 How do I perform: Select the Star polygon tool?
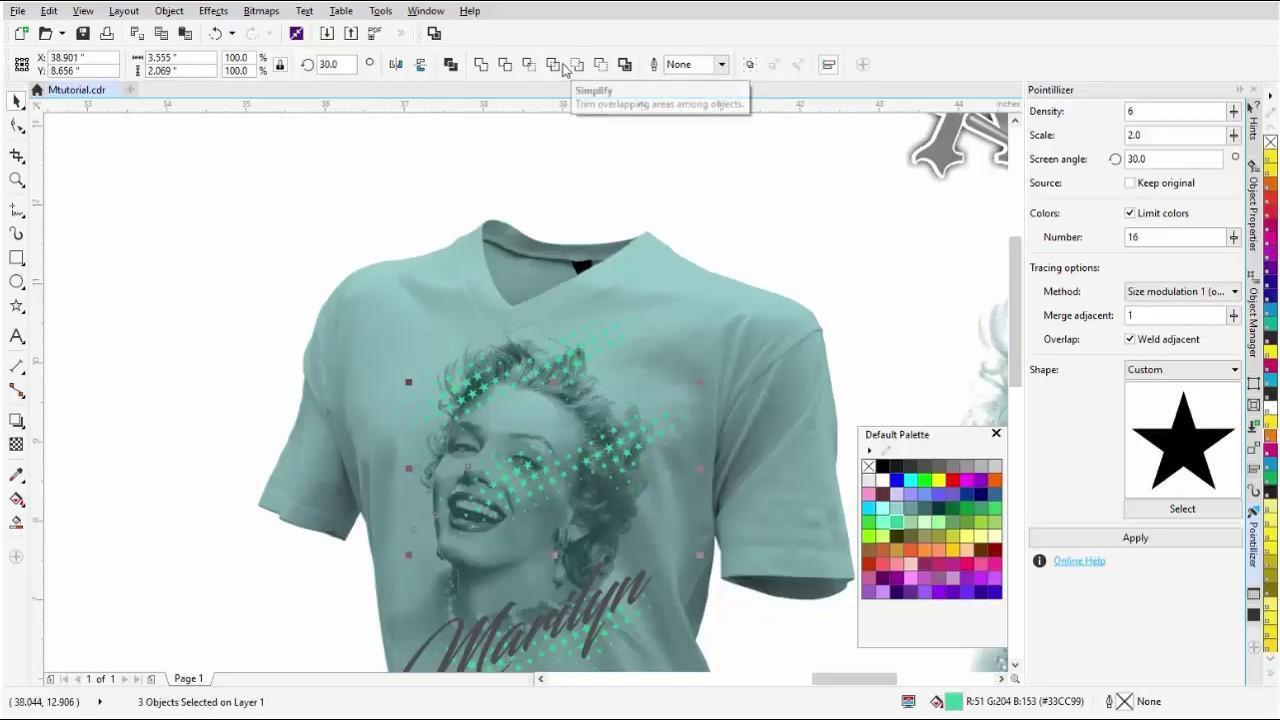(17, 307)
